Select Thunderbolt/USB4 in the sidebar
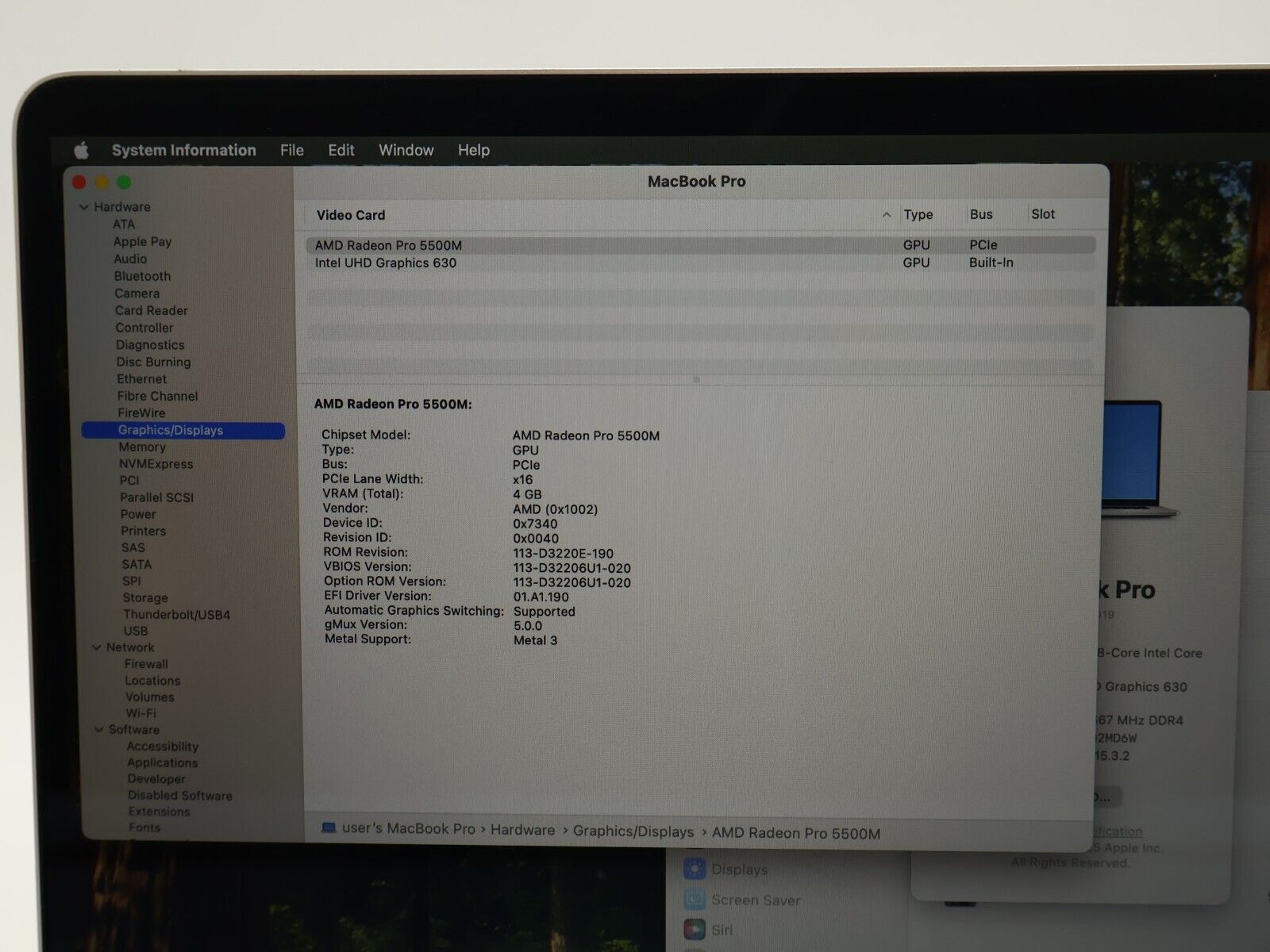The width and height of the screenshot is (1270, 952). (176, 615)
